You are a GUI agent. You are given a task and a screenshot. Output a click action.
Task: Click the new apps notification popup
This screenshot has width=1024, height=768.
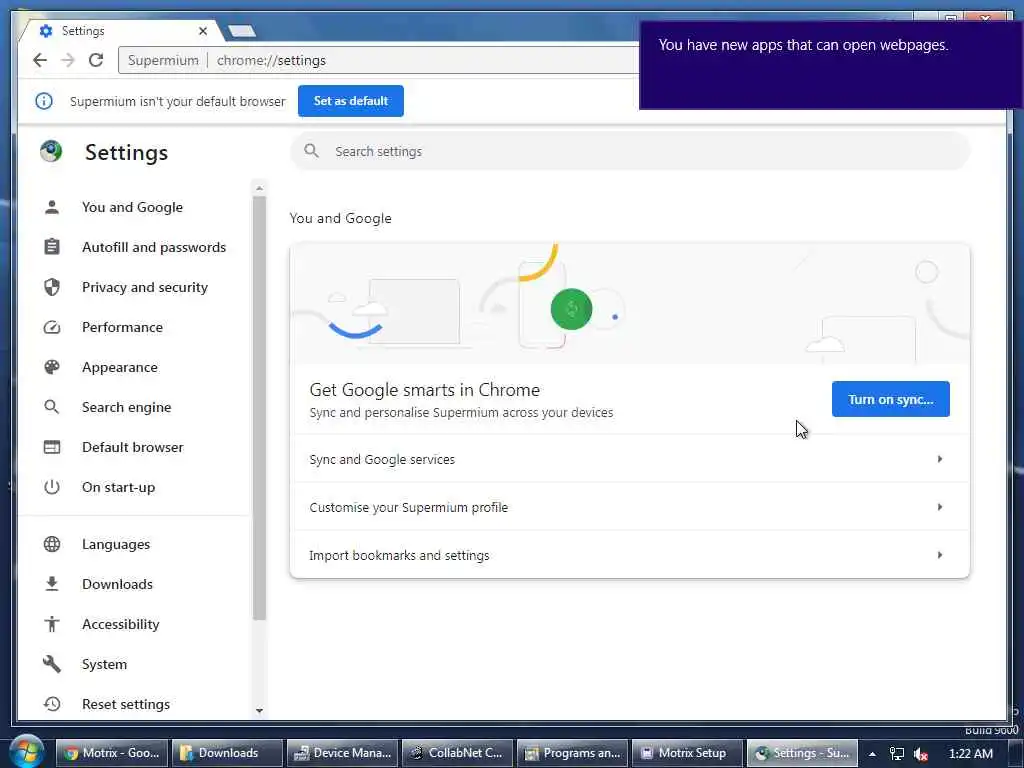click(831, 65)
